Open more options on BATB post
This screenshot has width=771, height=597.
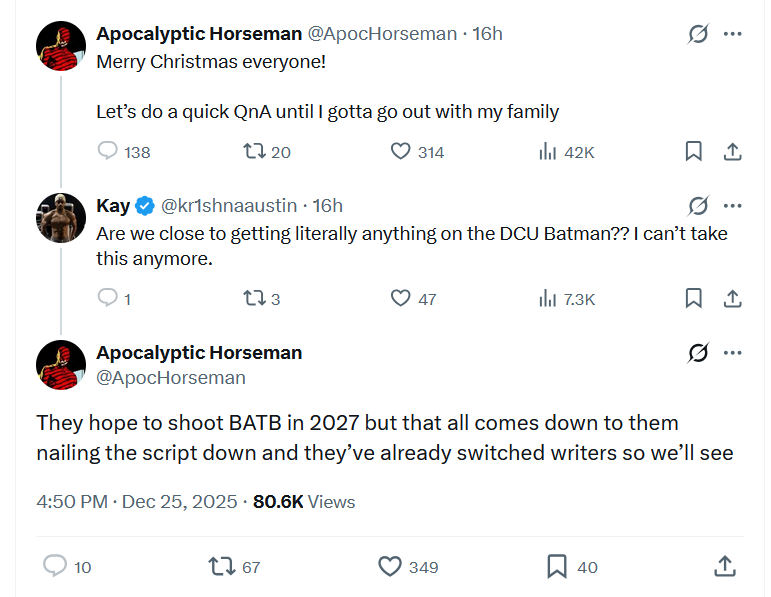(x=733, y=353)
